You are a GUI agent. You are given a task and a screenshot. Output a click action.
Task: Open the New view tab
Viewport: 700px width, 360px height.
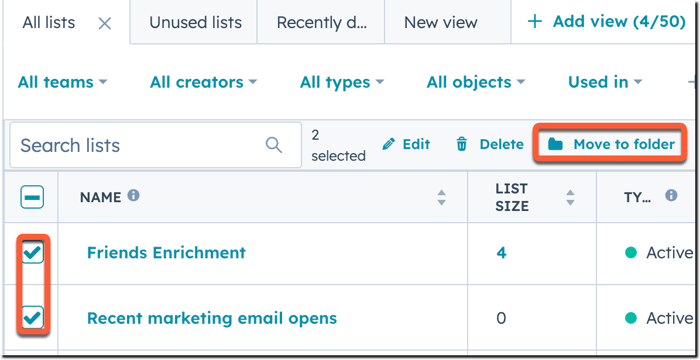[441, 22]
